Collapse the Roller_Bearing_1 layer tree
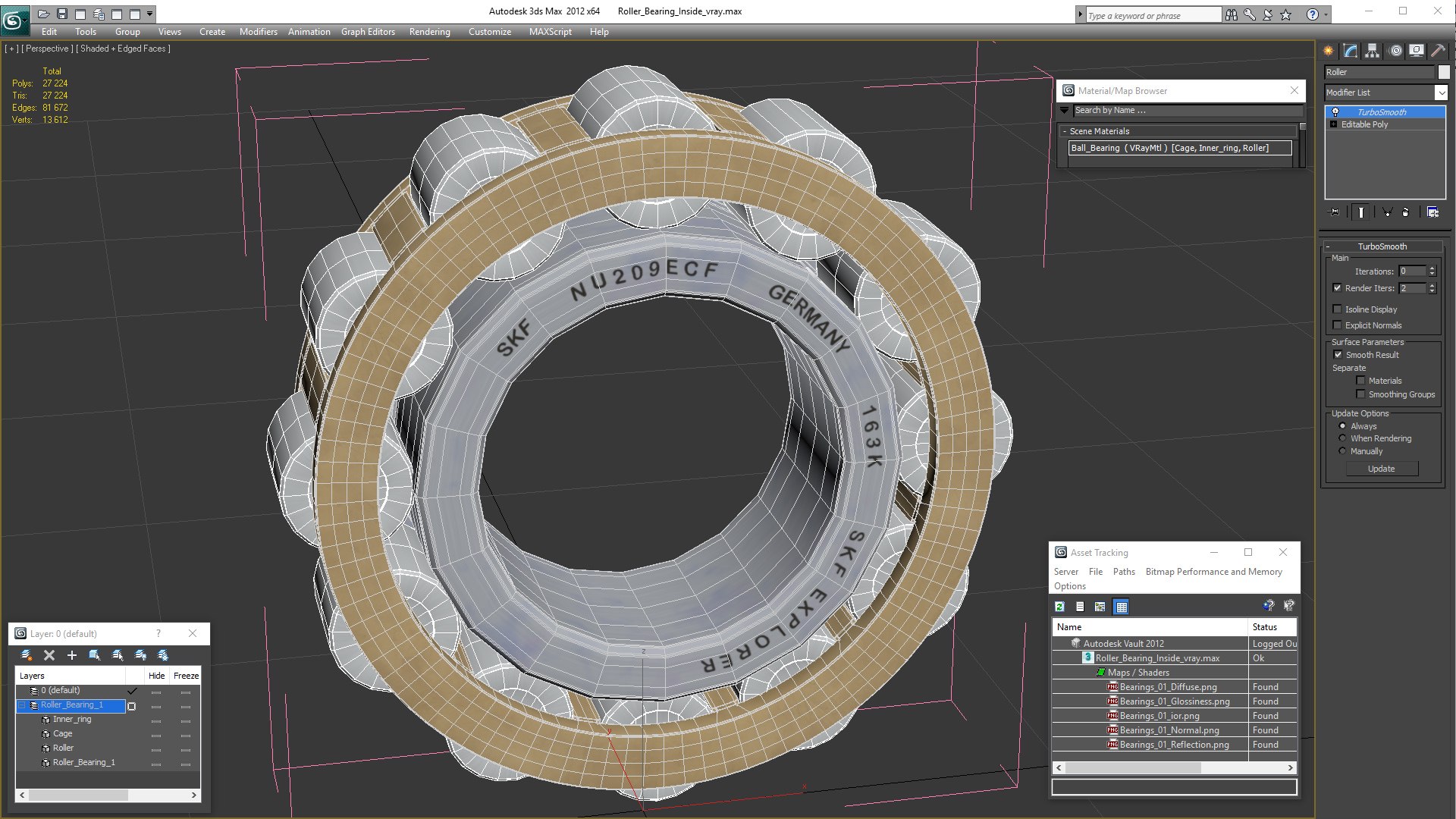This screenshot has width=1456, height=819. 22,705
